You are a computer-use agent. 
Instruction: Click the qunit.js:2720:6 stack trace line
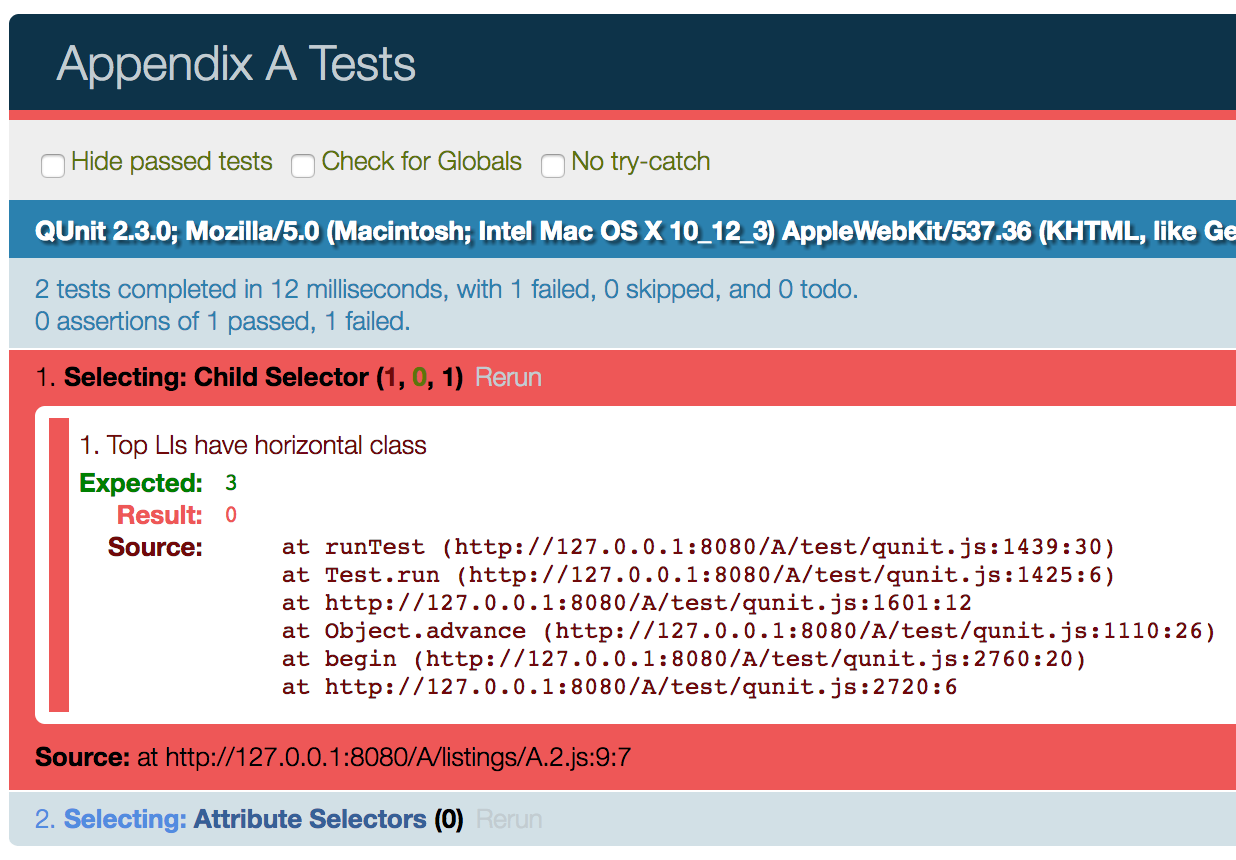620,688
